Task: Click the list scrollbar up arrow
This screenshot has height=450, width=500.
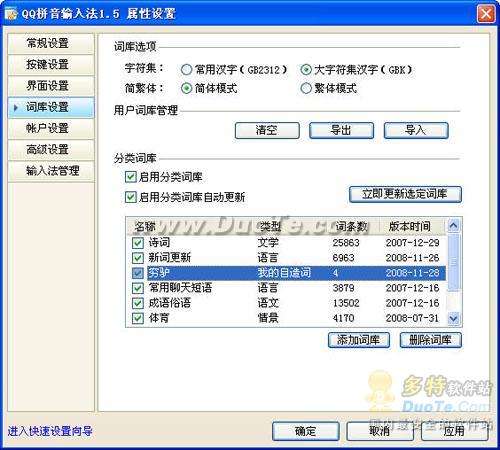Action: pos(454,226)
